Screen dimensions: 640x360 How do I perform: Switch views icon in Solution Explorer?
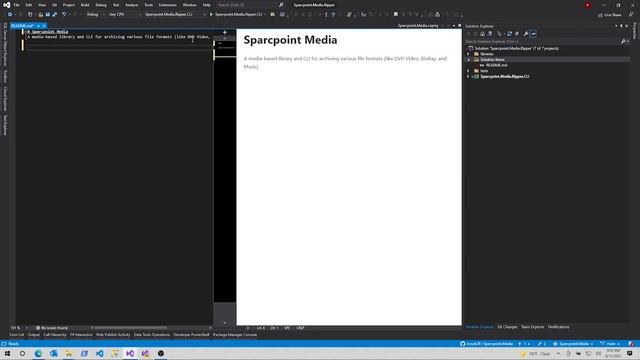[490, 34]
